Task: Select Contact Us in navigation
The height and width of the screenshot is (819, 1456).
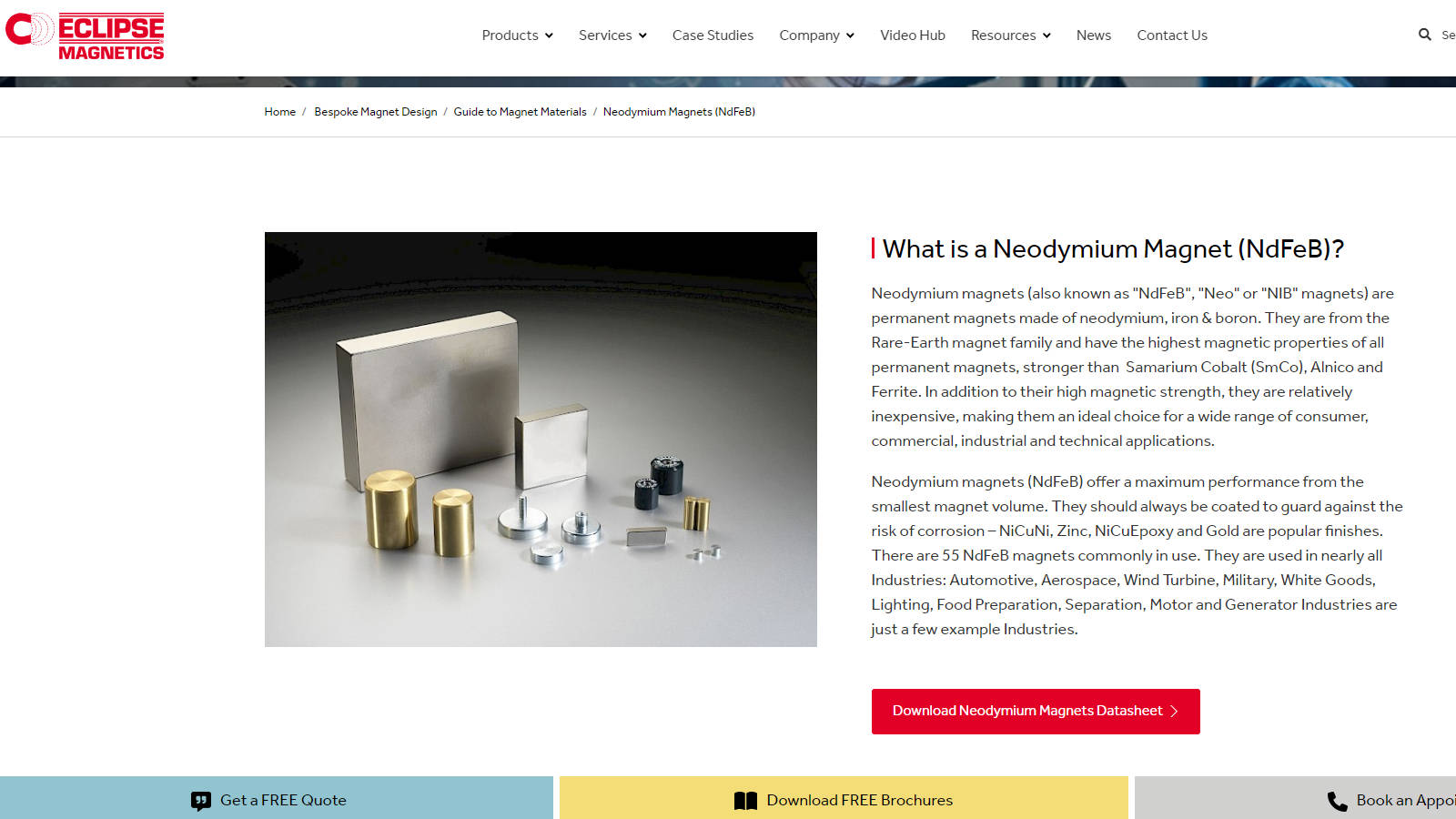Action: pos(1171,35)
